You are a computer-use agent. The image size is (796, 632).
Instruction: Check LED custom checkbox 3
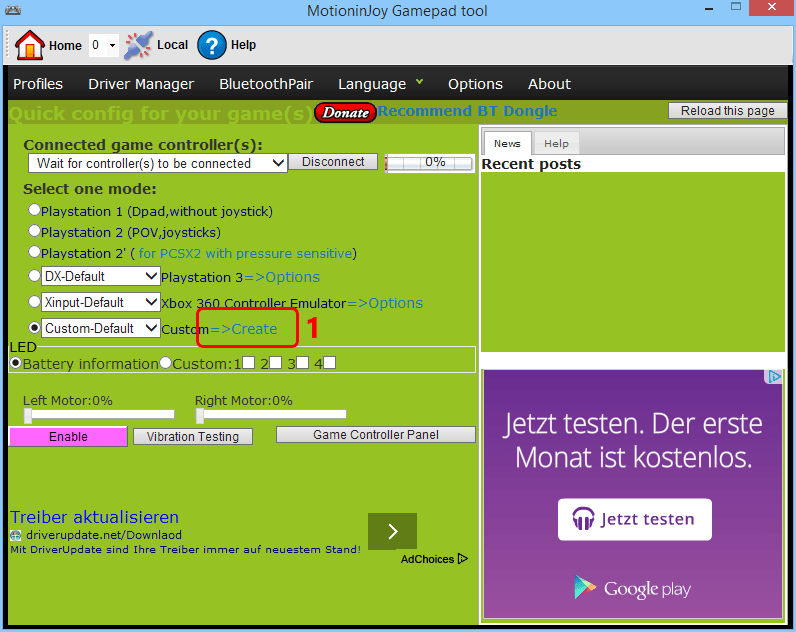[302, 362]
